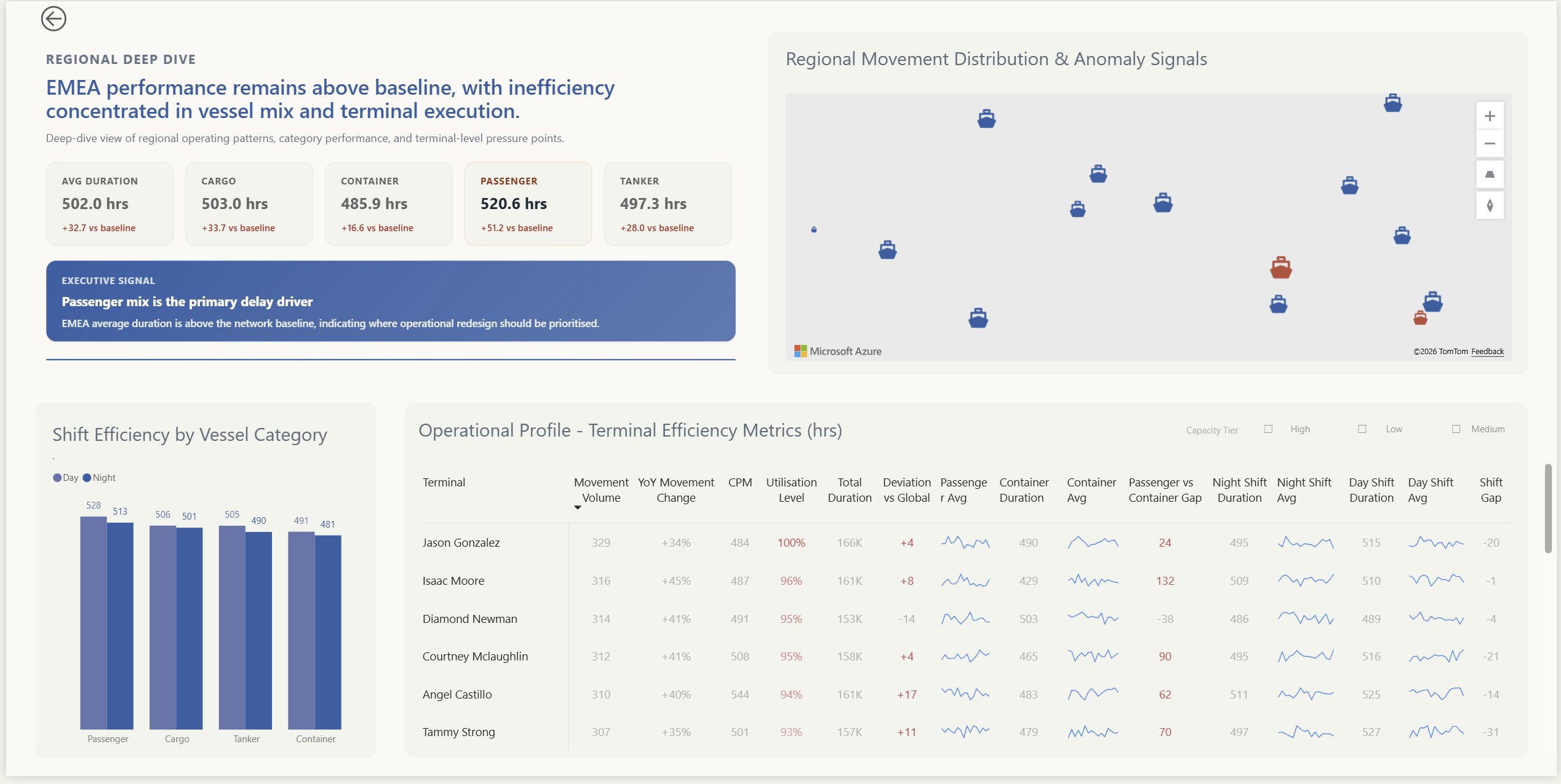Click the large red ship marker

pyautogui.click(x=1280, y=268)
